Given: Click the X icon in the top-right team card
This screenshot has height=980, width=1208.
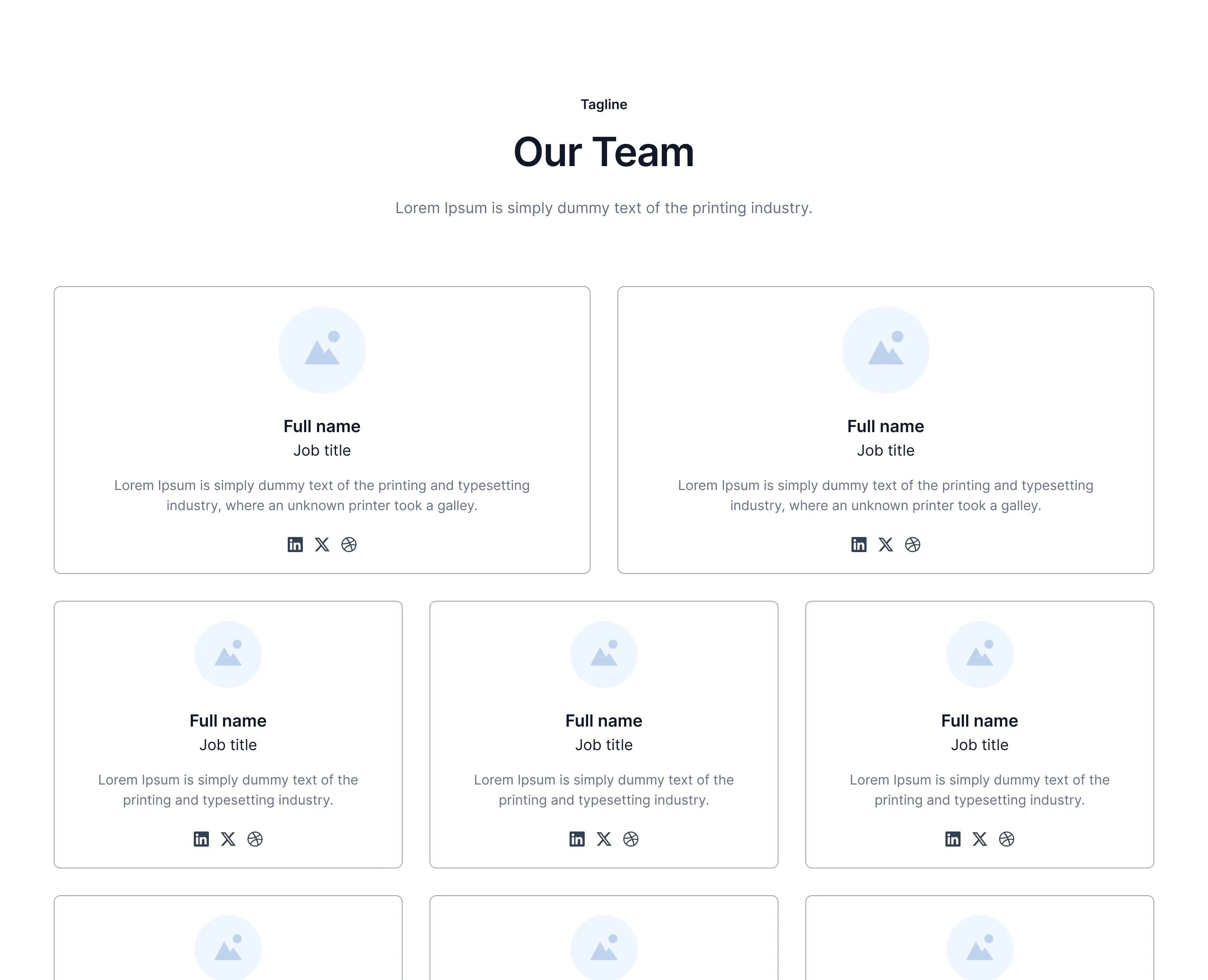Looking at the screenshot, I should point(886,545).
